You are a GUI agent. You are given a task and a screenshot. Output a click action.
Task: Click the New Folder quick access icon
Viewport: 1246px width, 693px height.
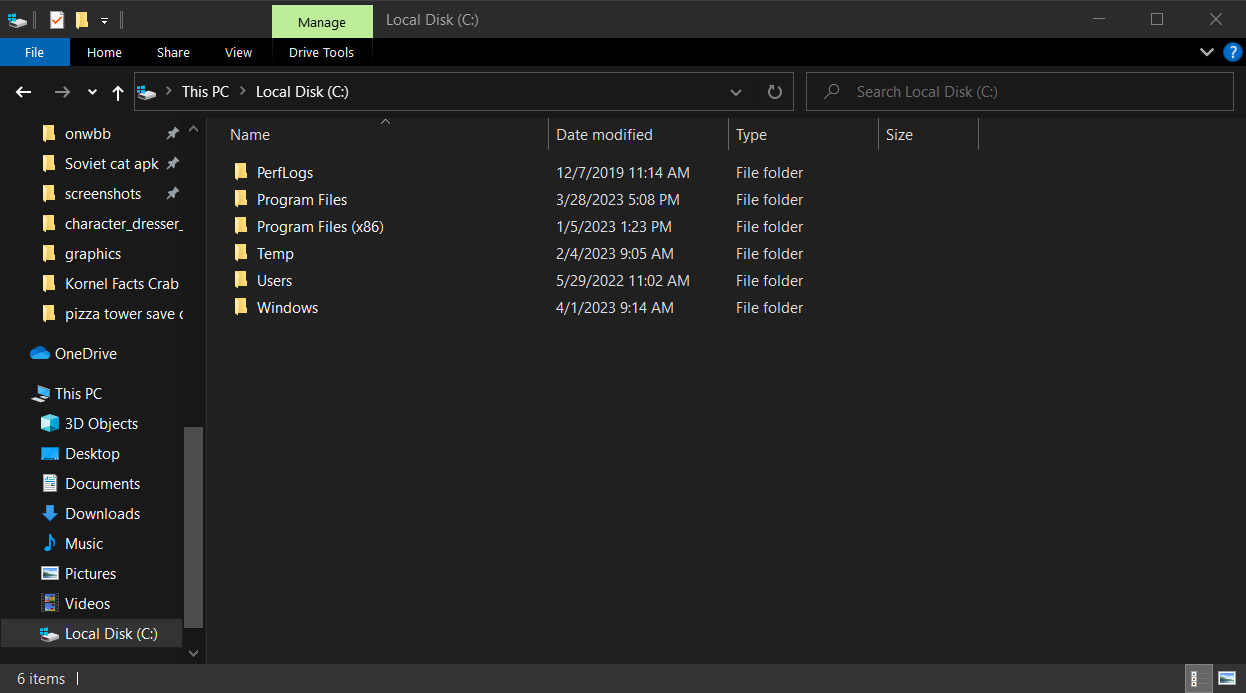(82, 20)
